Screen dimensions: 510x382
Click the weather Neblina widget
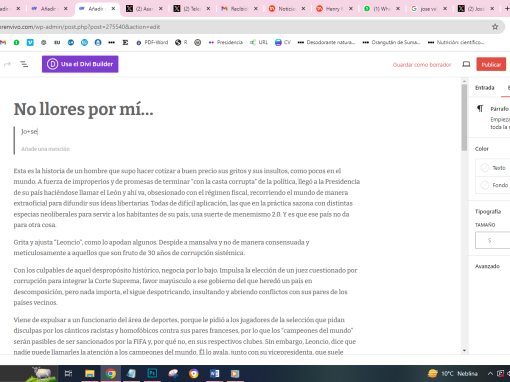pyautogui.click(x=453, y=373)
